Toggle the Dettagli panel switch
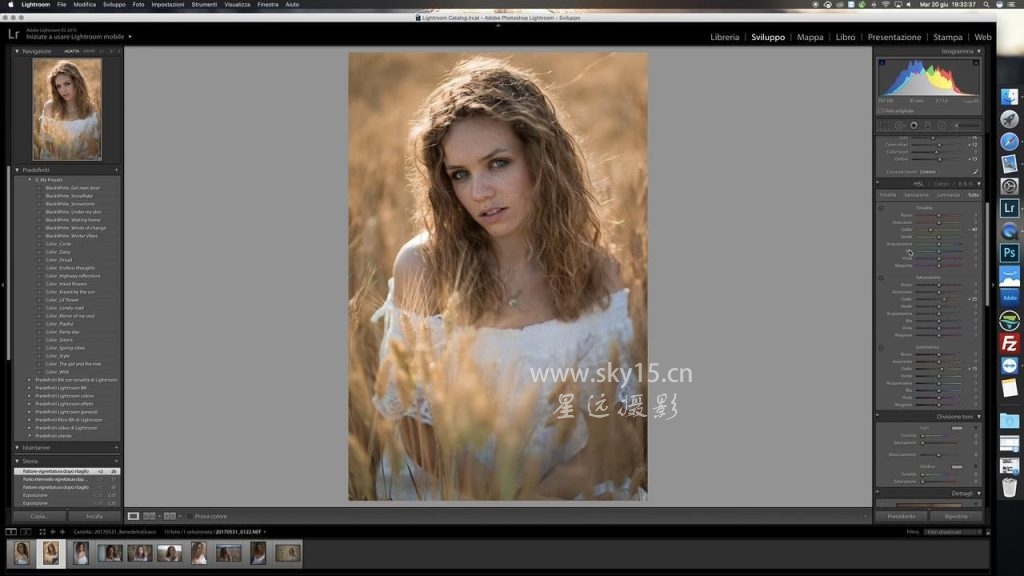 878,493
